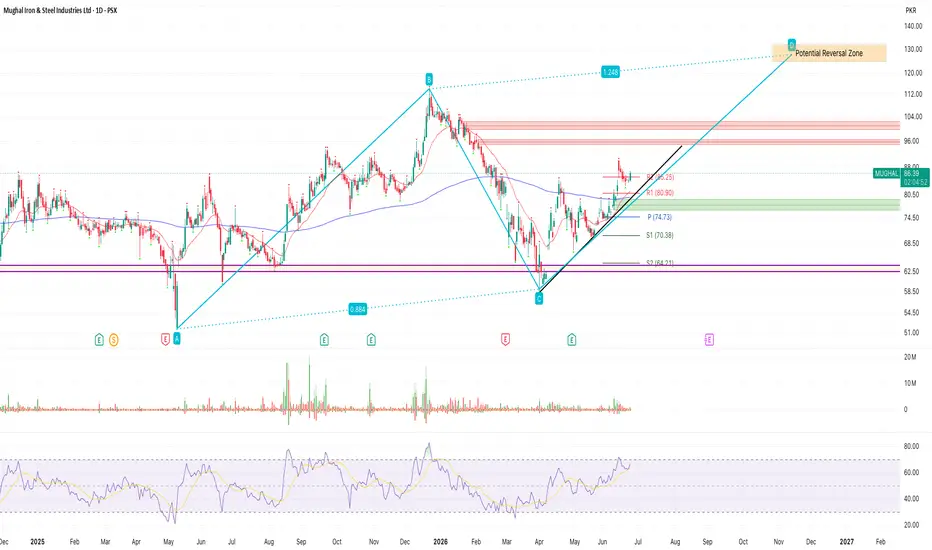This screenshot has width=932, height=550.
Task: Select the pattern point B label
Action: coord(429,79)
